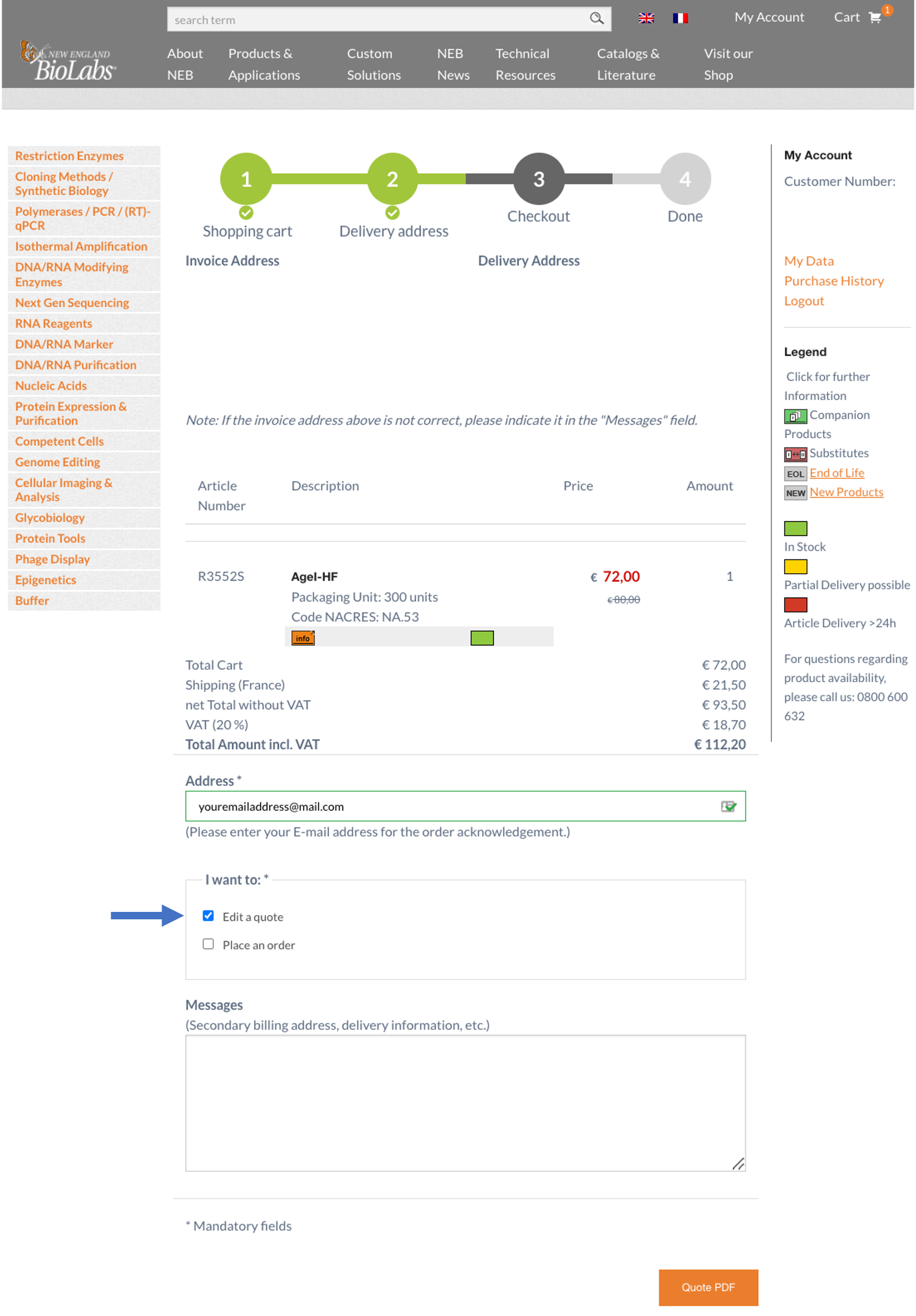Open Genome Editing category
Image resolution: width=916 pixels, height=1316 pixels.
[x=84, y=462]
